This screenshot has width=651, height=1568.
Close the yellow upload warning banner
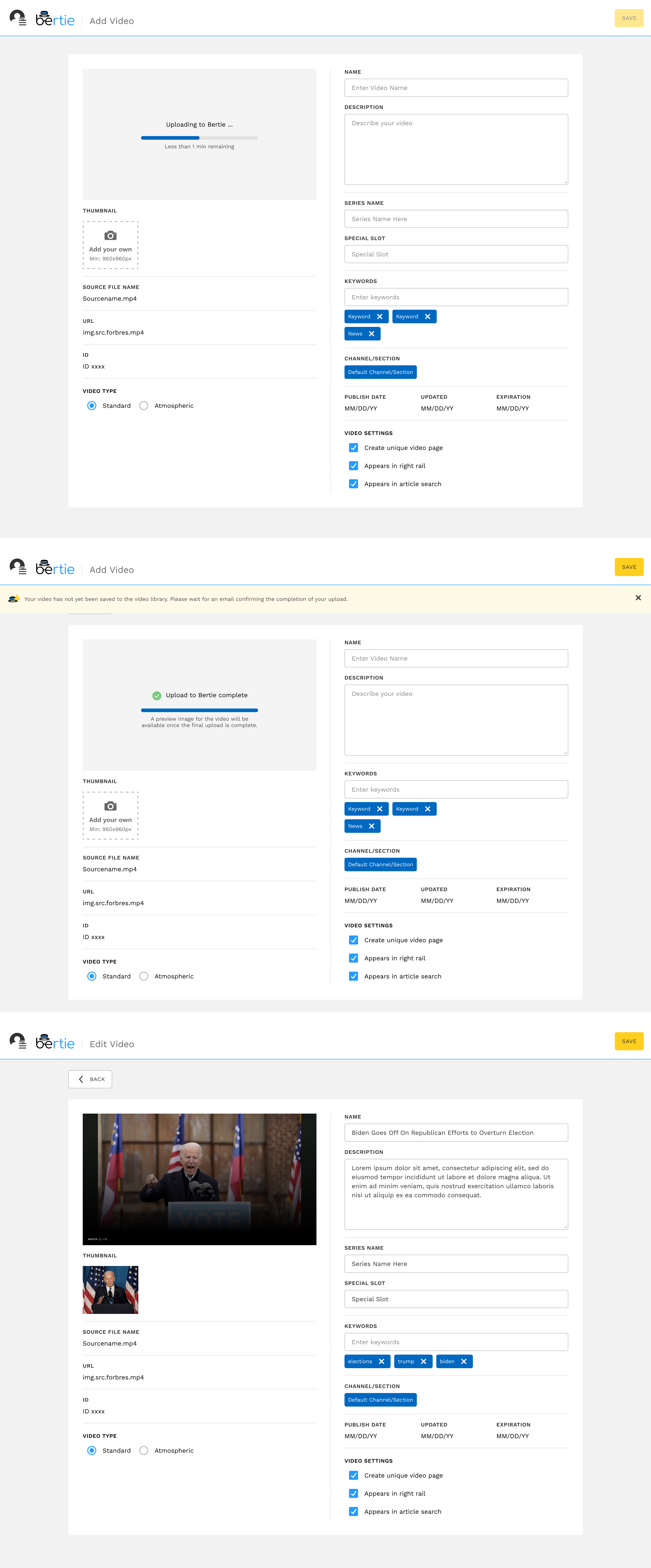coord(638,598)
